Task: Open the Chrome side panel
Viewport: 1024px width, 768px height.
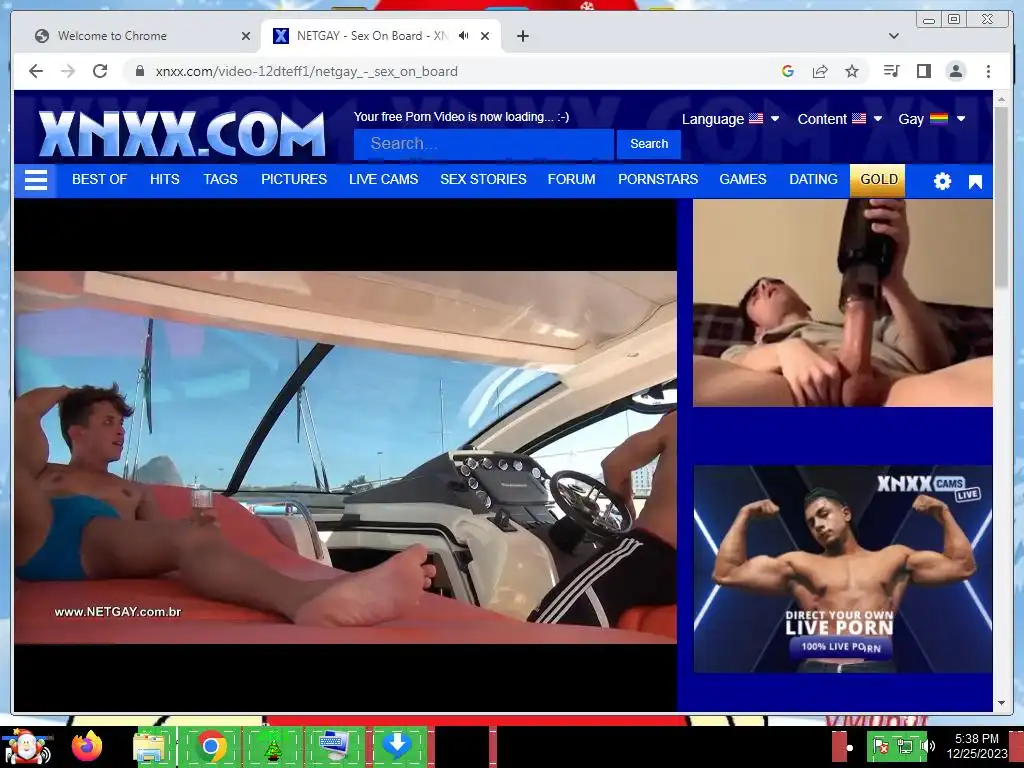Action: pos(923,71)
